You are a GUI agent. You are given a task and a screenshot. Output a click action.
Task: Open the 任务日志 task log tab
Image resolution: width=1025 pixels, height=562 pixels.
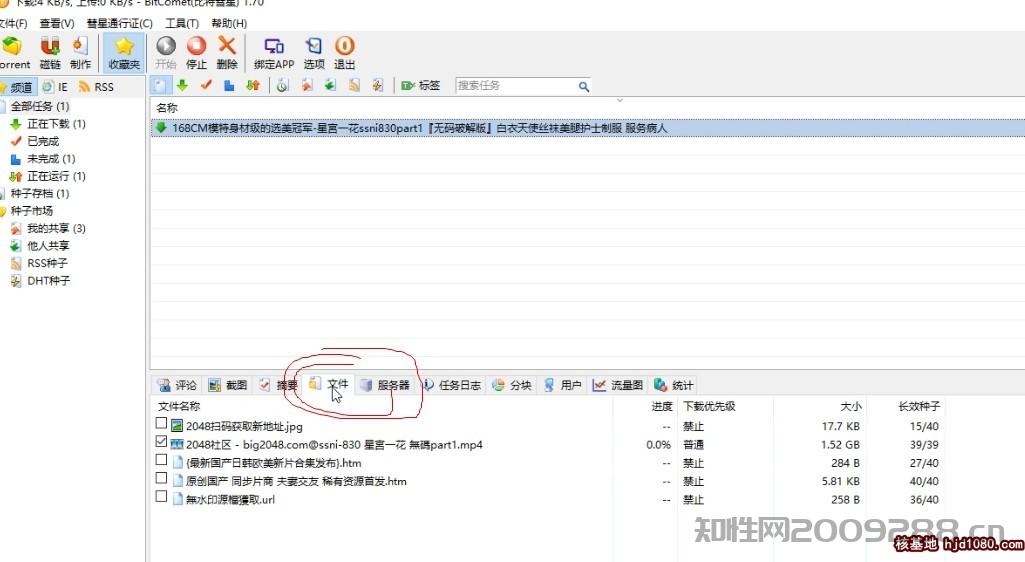(452, 385)
